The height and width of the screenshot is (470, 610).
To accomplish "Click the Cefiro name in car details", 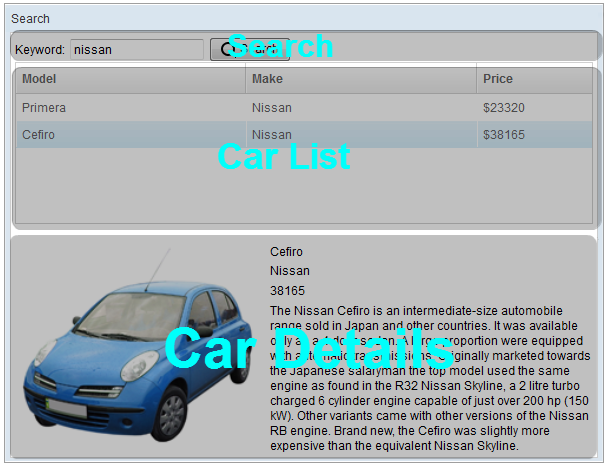I will pos(286,252).
